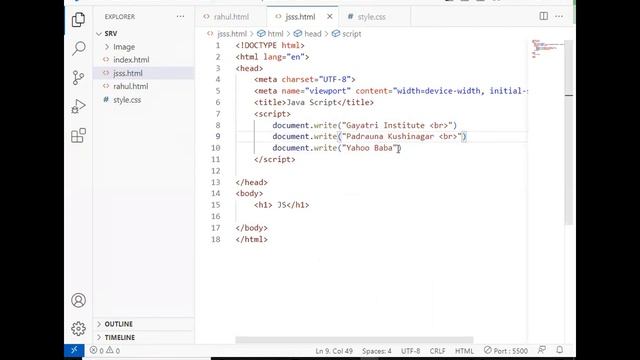Click the <h1> JS</h1> line
Screen dimensions: 640x360
pyautogui.click(x=281, y=205)
